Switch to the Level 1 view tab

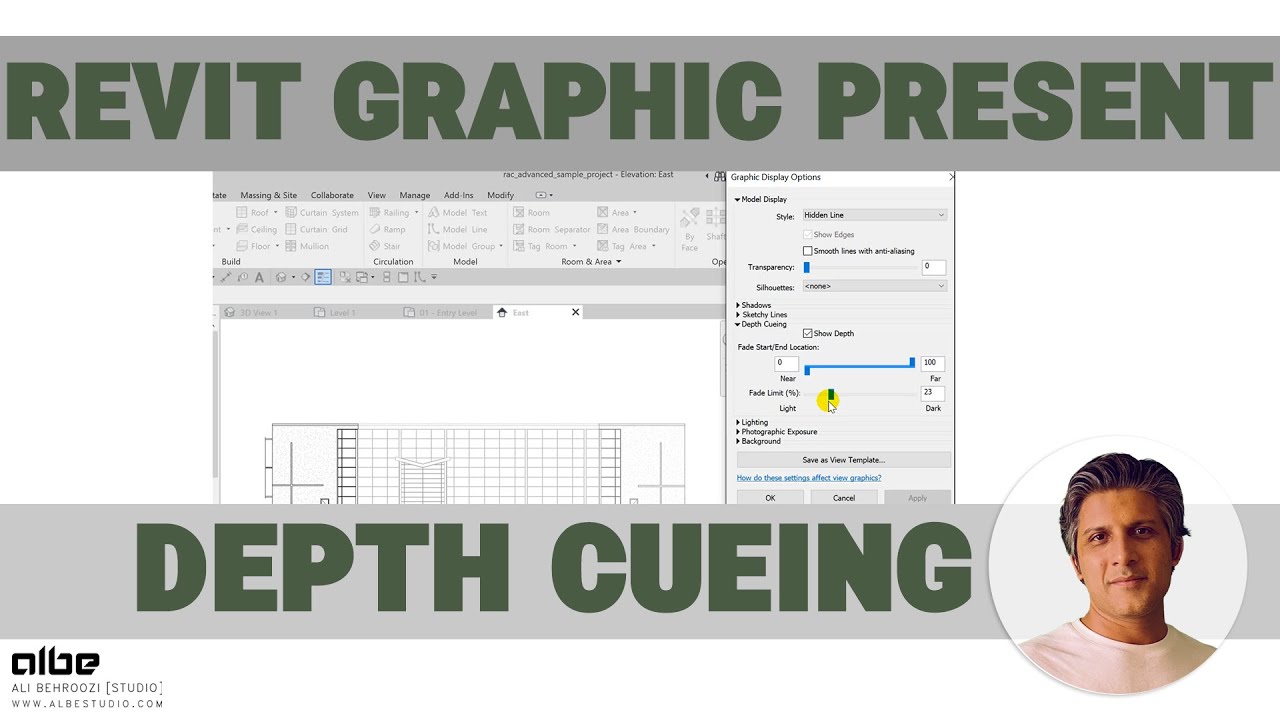coord(337,313)
